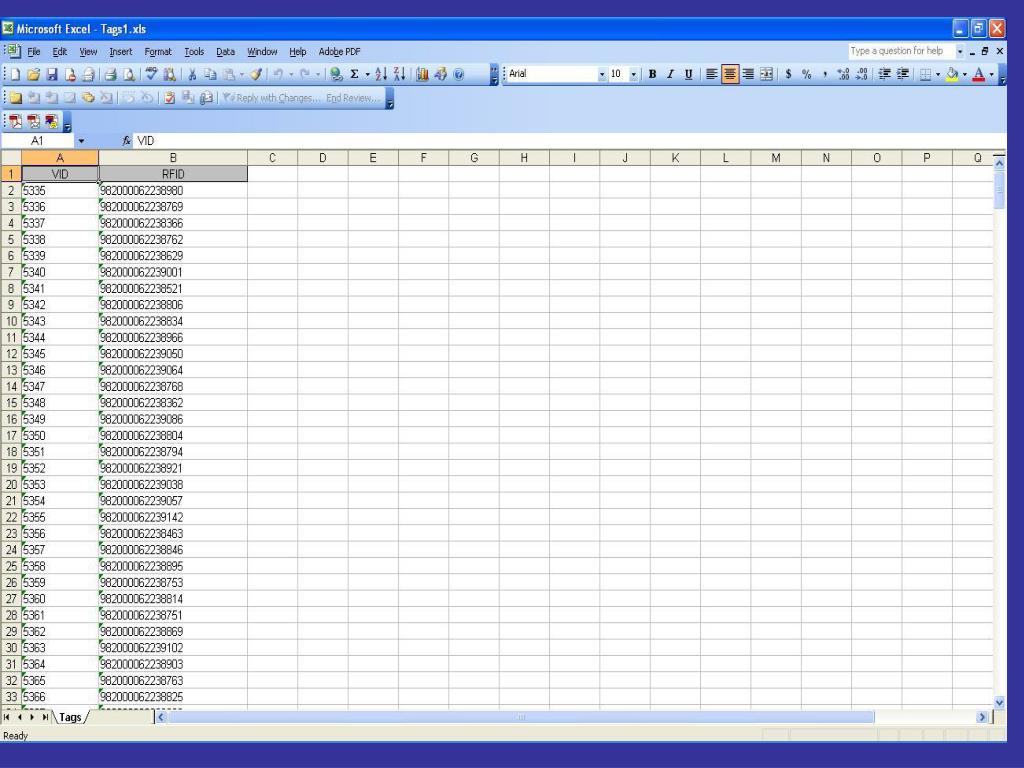Screen dimensions: 1024x768
Task: Launch the Chart Wizard
Action: click(422, 74)
